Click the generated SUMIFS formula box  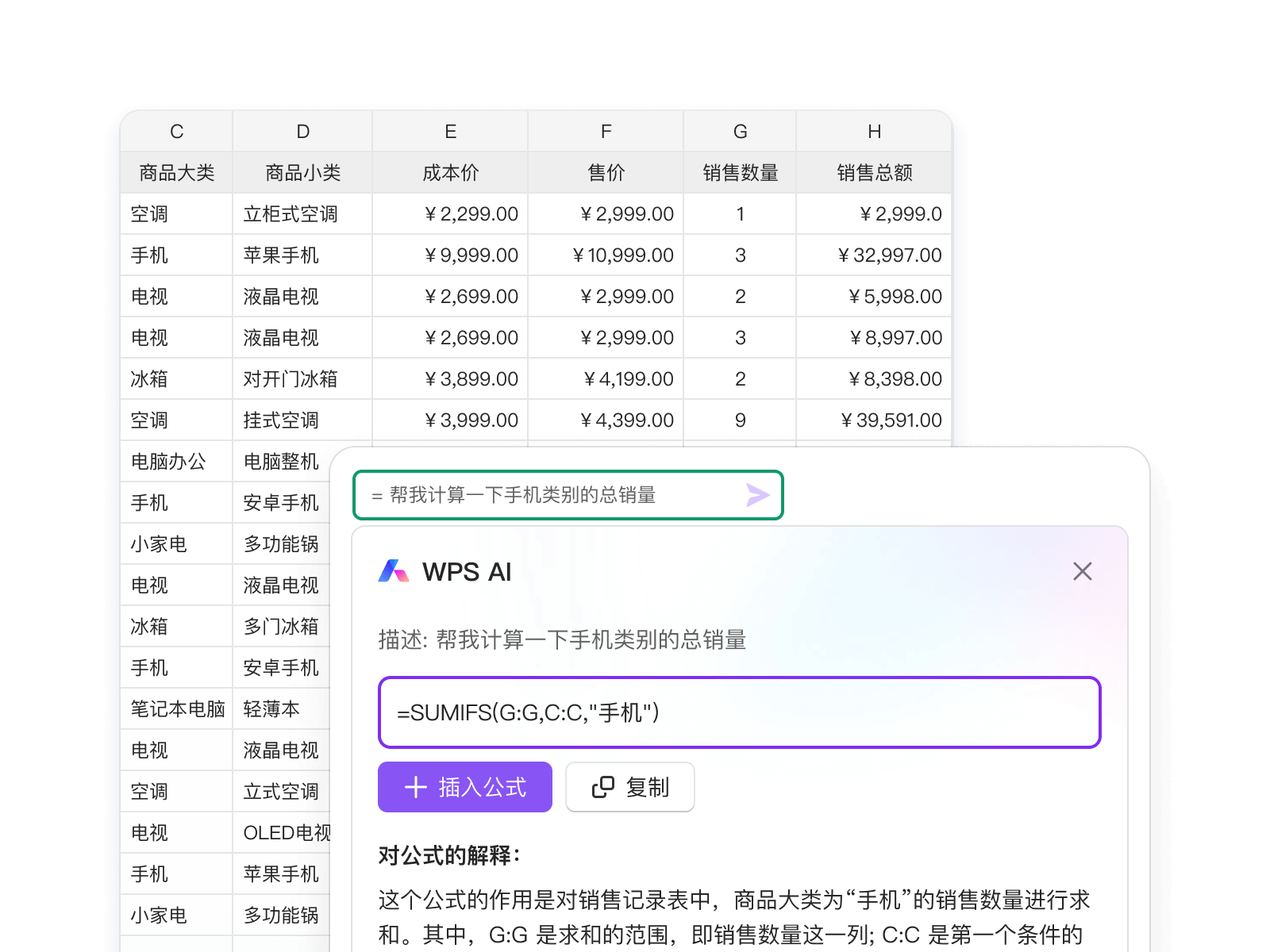point(740,712)
